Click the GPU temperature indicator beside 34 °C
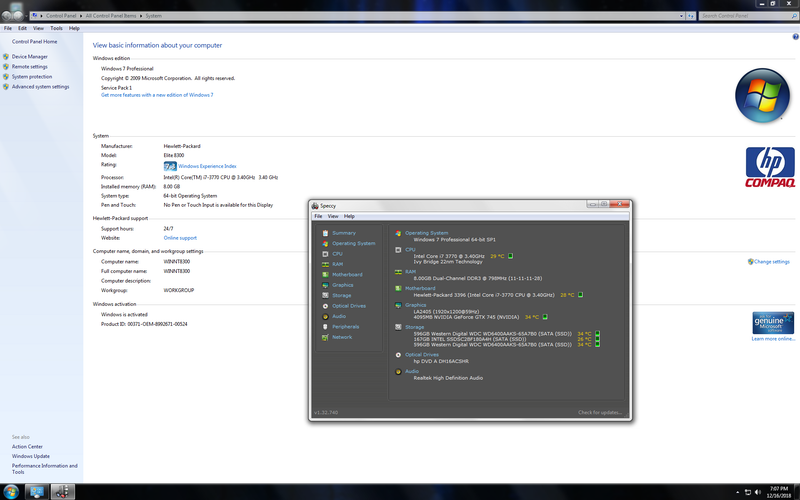The height and width of the screenshot is (500, 800). pyautogui.click(x=545, y=317)
